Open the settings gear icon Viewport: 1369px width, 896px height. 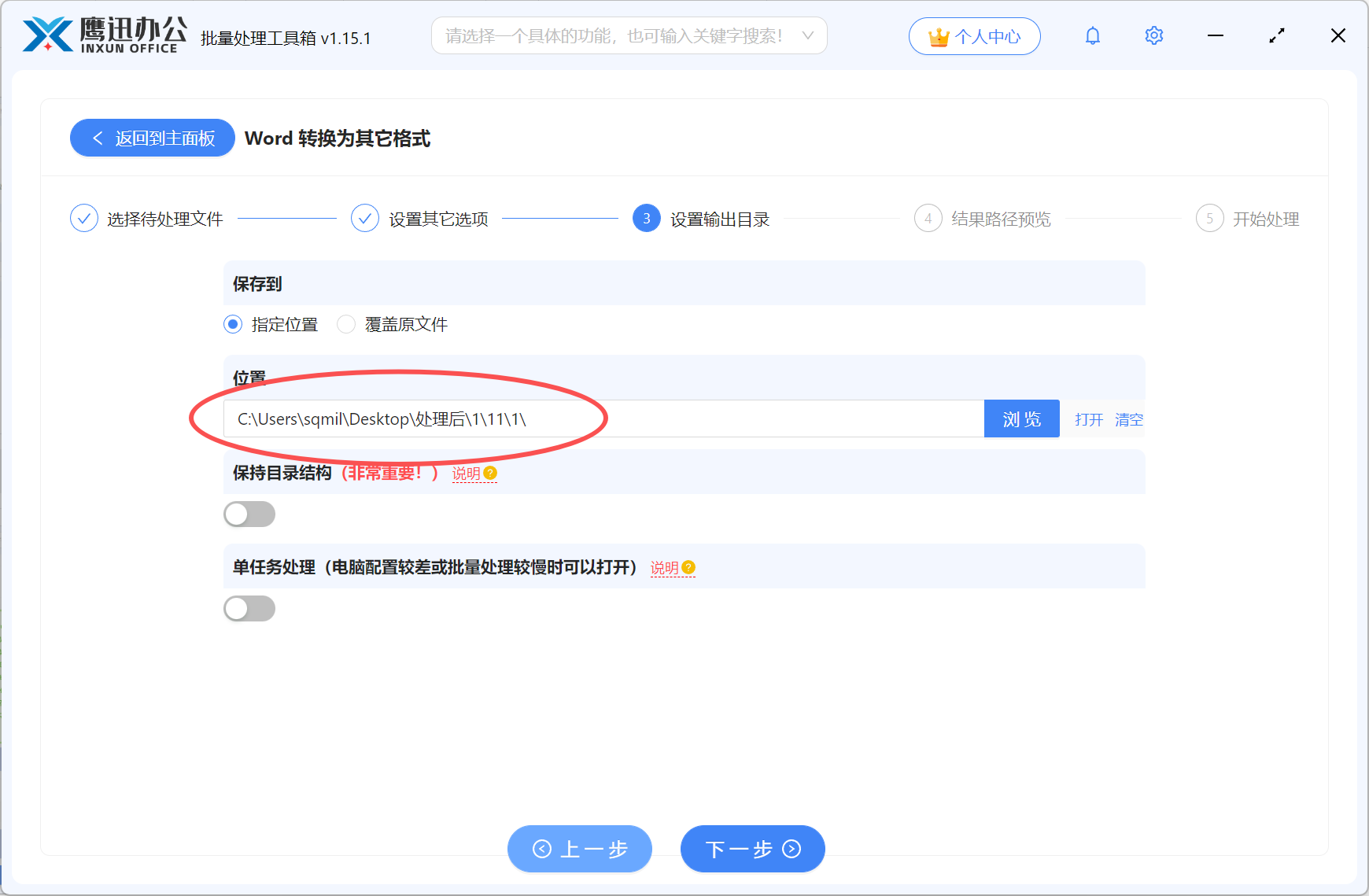pos(1153,35)
